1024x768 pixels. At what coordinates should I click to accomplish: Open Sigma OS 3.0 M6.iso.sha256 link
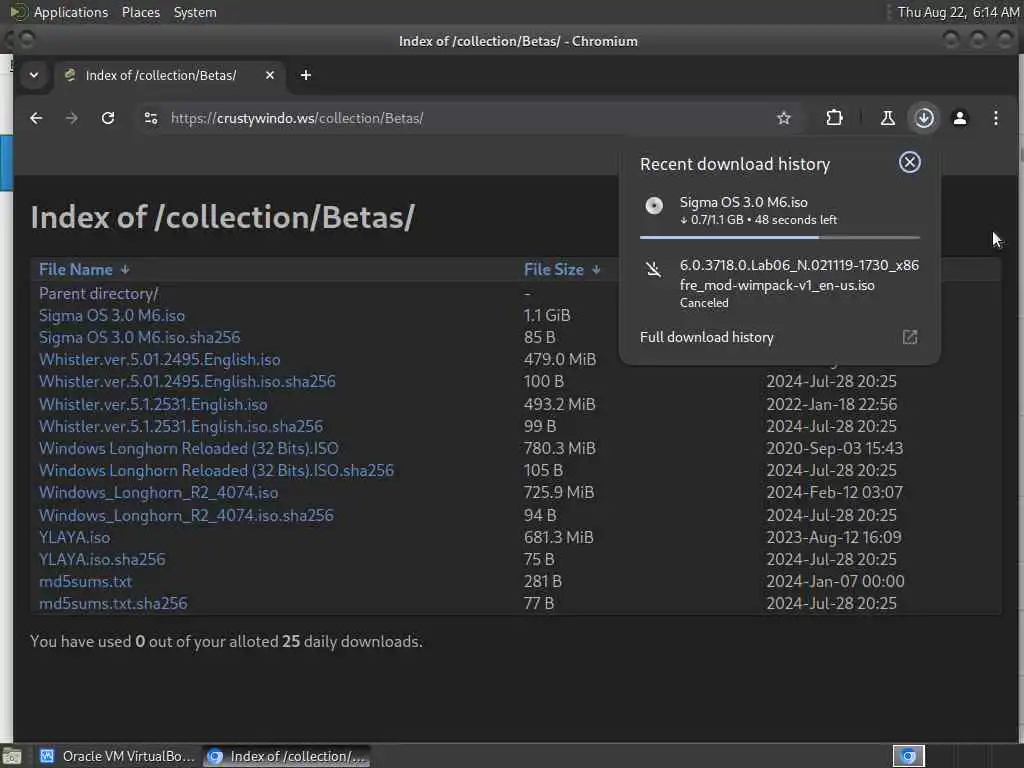pyautogui.click(x=140, y=338)
